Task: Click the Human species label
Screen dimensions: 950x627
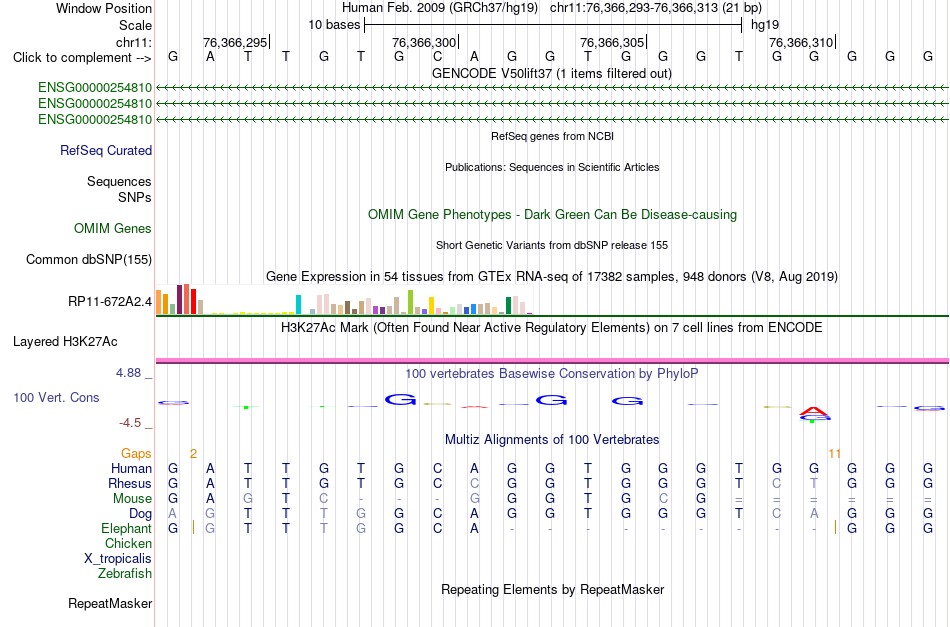Action: [x=131, y=468]
